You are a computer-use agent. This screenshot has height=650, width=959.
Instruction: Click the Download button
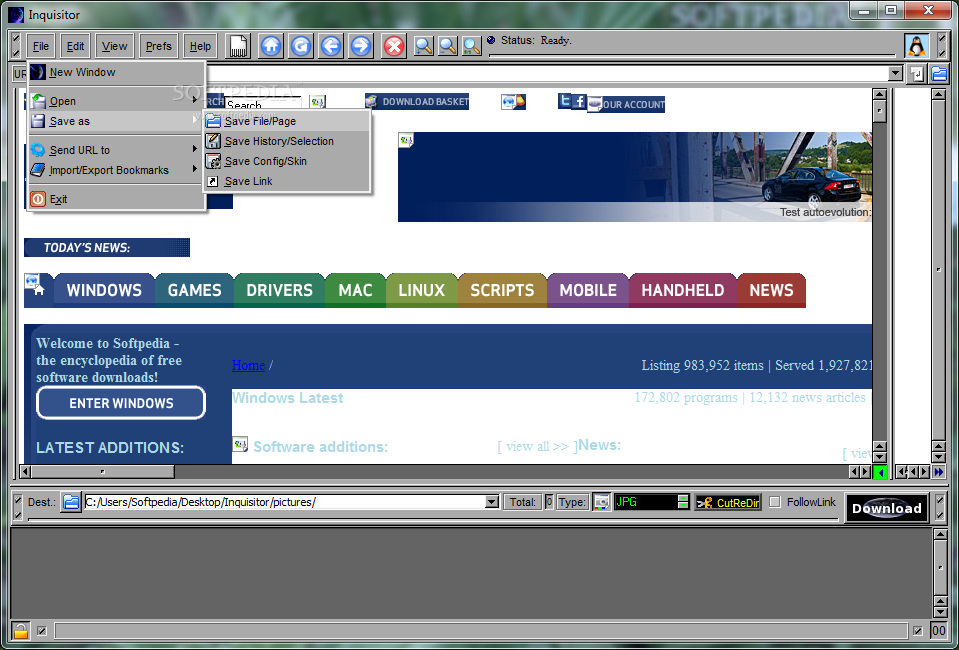tap(887, 508)
